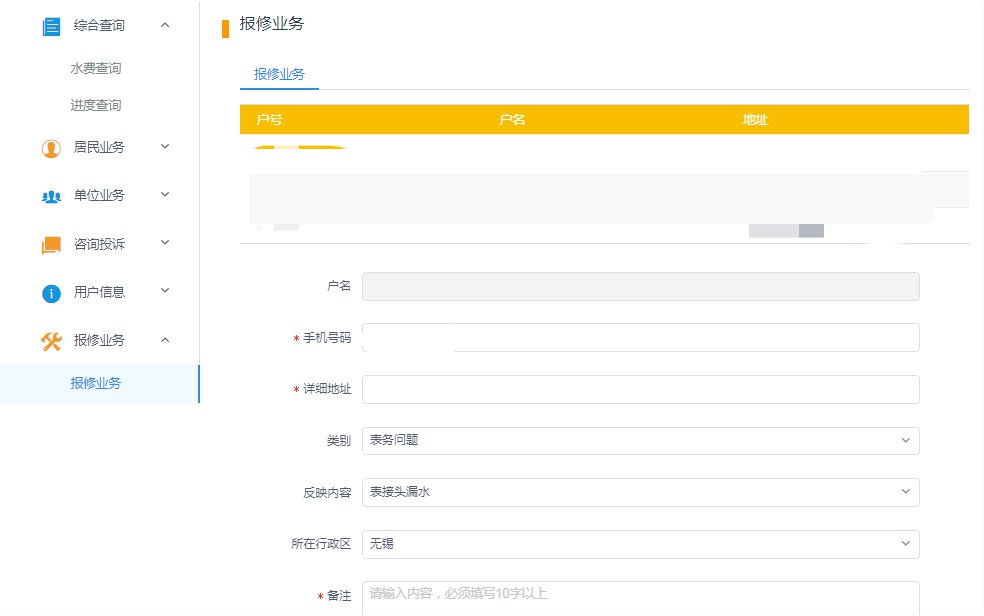This screenshot has width=984, height=616.
Task: Click the 综合查询 document icon
Action: pos(51,27)
